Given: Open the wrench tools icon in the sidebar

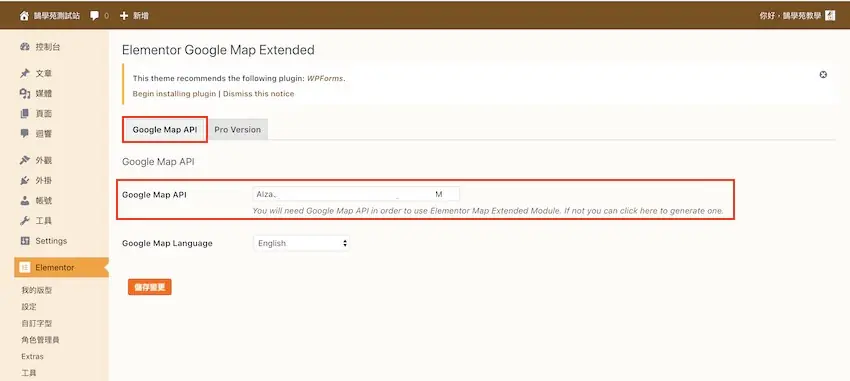Looking at the screenshot, I should [x=24, y=221].
